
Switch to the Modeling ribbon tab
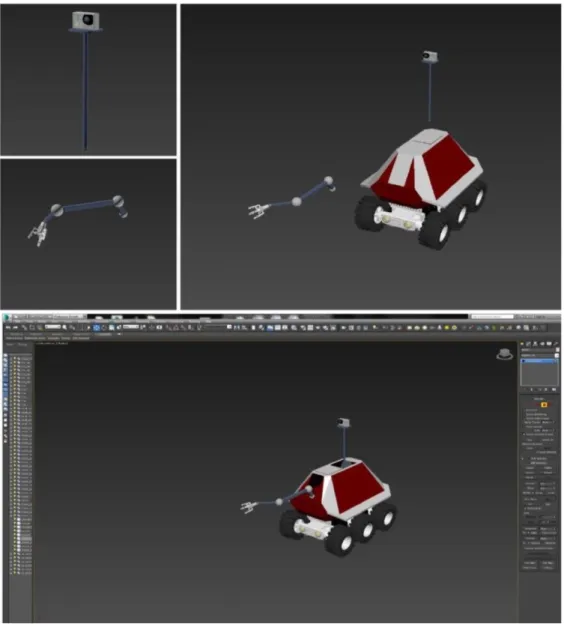tap(15, 334)
